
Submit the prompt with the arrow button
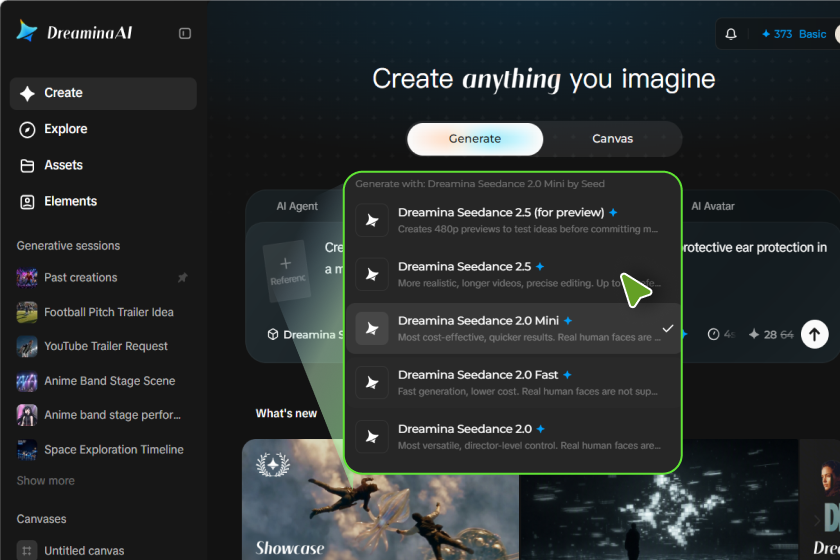tap(814, 334)
